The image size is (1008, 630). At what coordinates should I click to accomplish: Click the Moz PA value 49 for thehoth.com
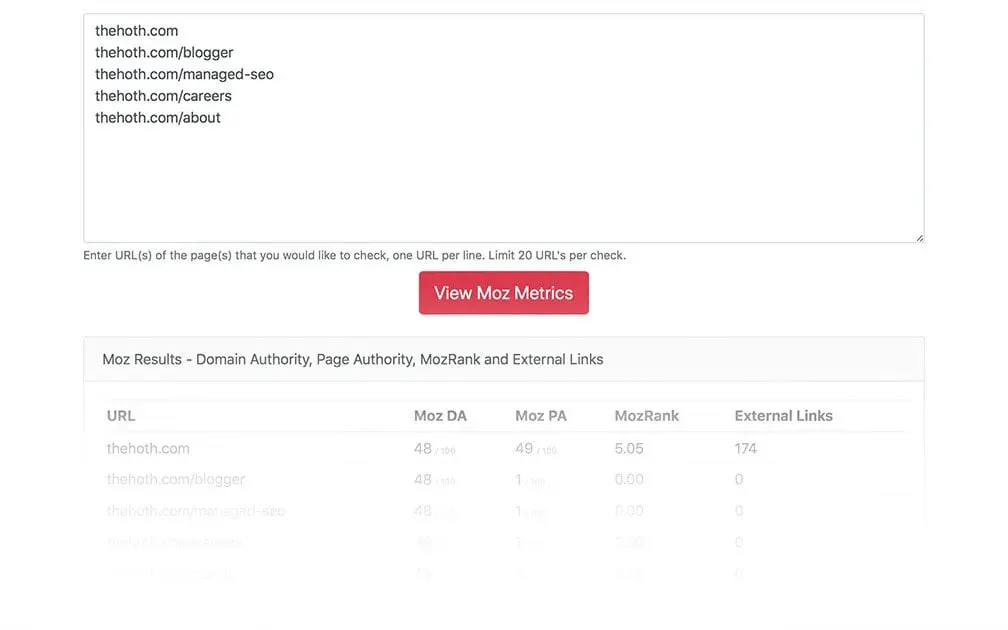tap(524, 449)
